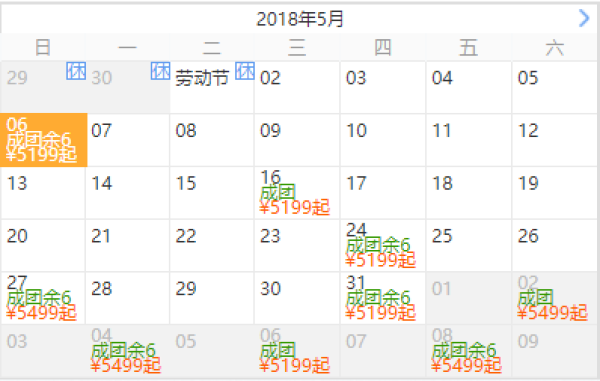Click date 22 cell
Viewport: 600px width, 381px height.
pyautogui.click(x=212, y=246)
